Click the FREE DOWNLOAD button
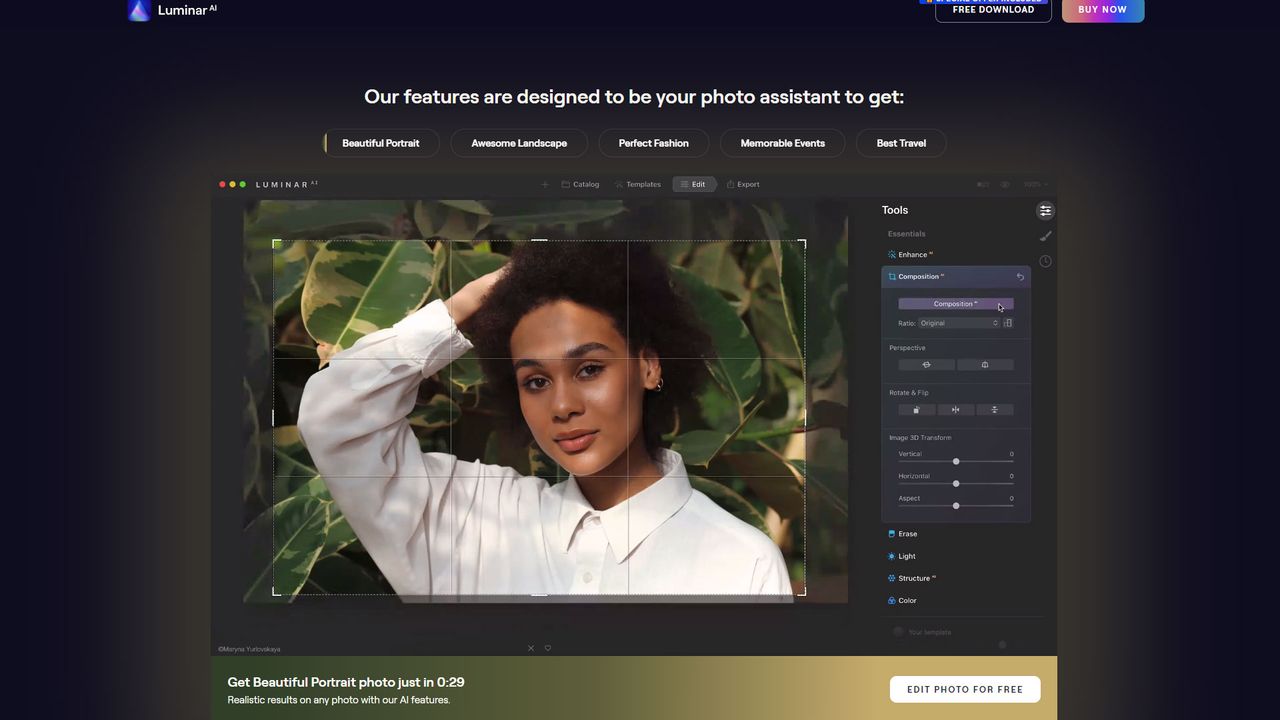Viewport: 1280px width, 720px height. [993, 10]
